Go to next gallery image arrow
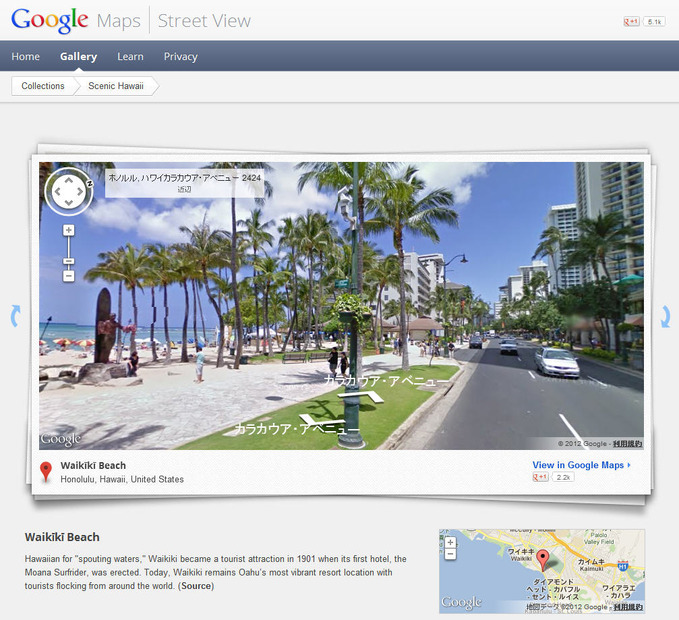 [665, 316]
